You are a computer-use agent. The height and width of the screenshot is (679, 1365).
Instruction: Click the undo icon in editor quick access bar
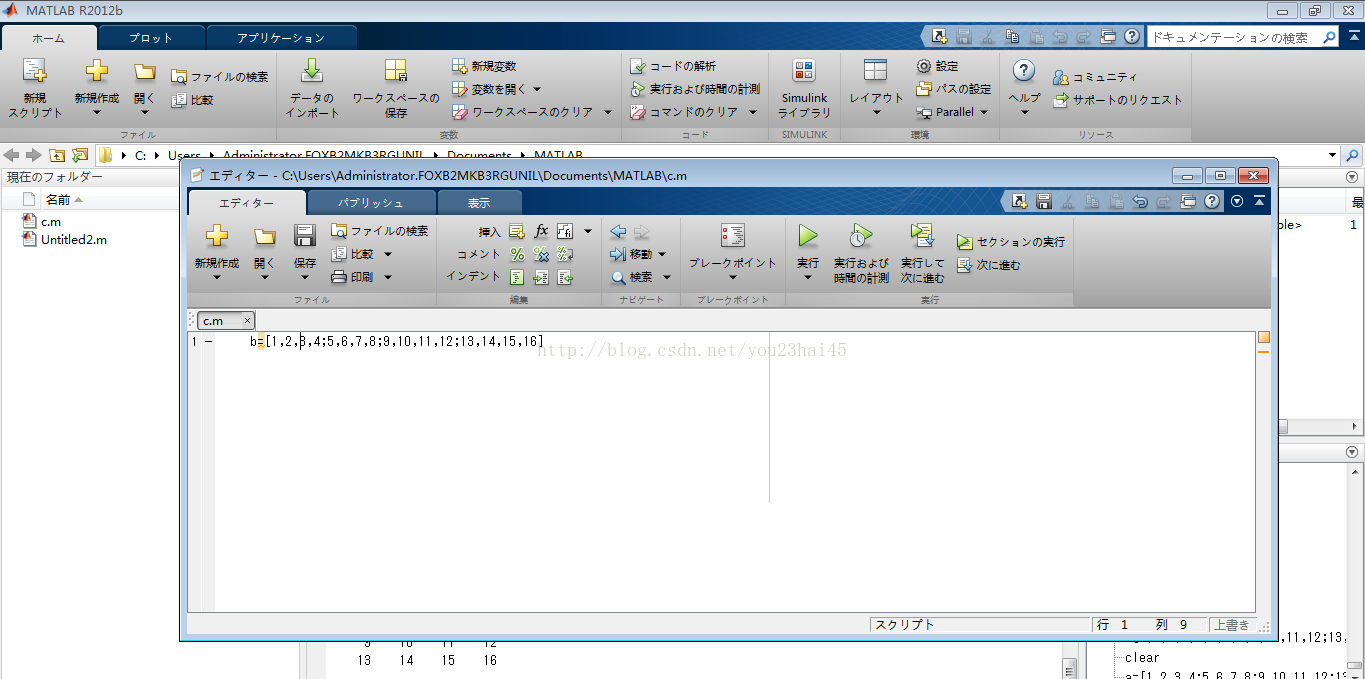coord(1140,201)
